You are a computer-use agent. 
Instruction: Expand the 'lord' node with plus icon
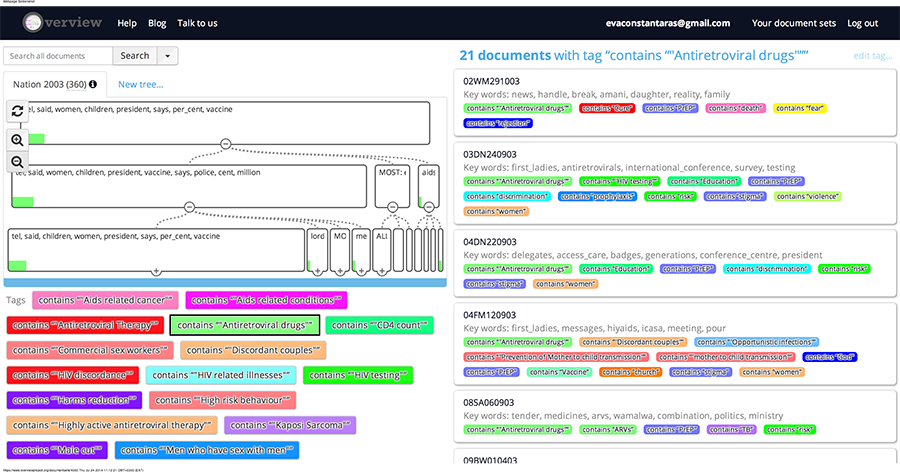coord(317,271)
